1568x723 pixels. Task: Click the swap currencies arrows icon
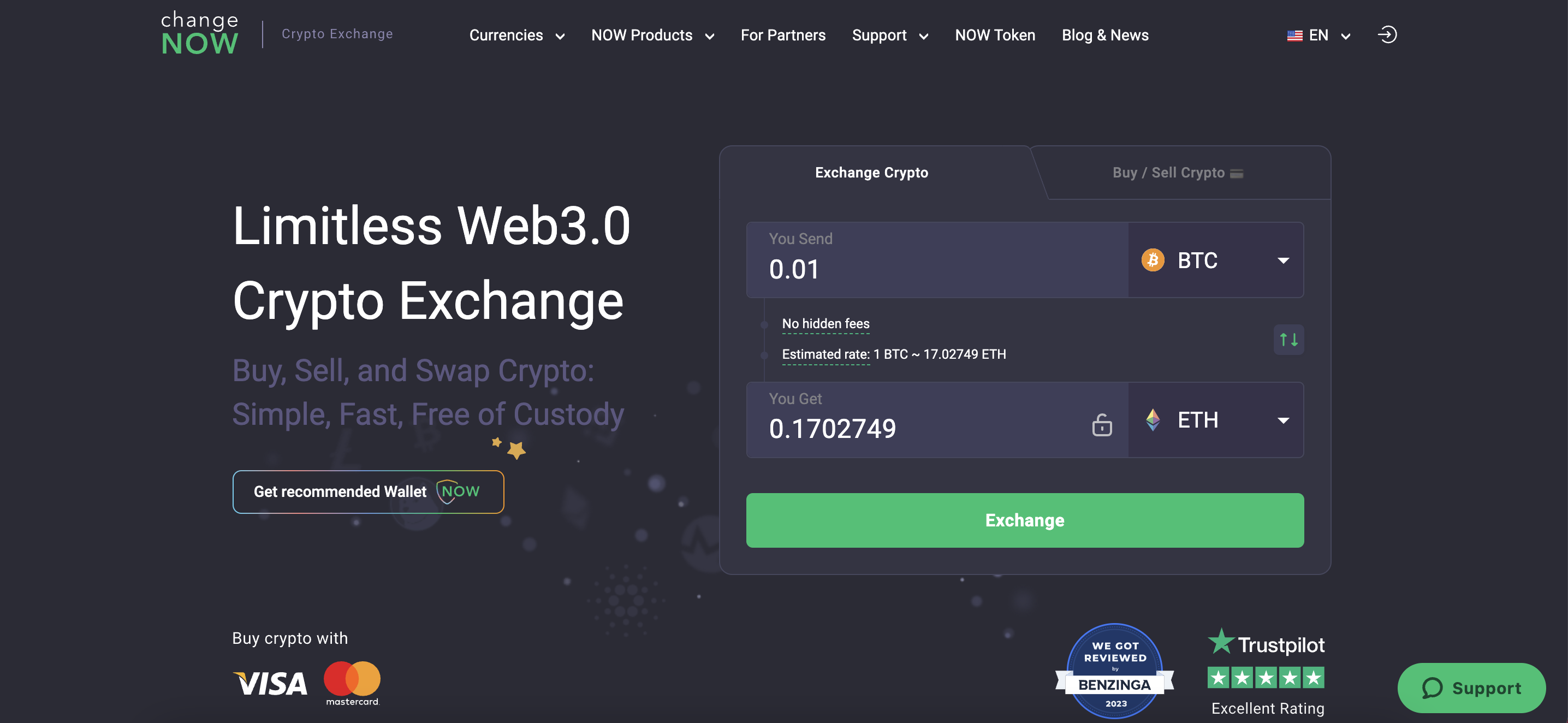tap(1288, 339)
